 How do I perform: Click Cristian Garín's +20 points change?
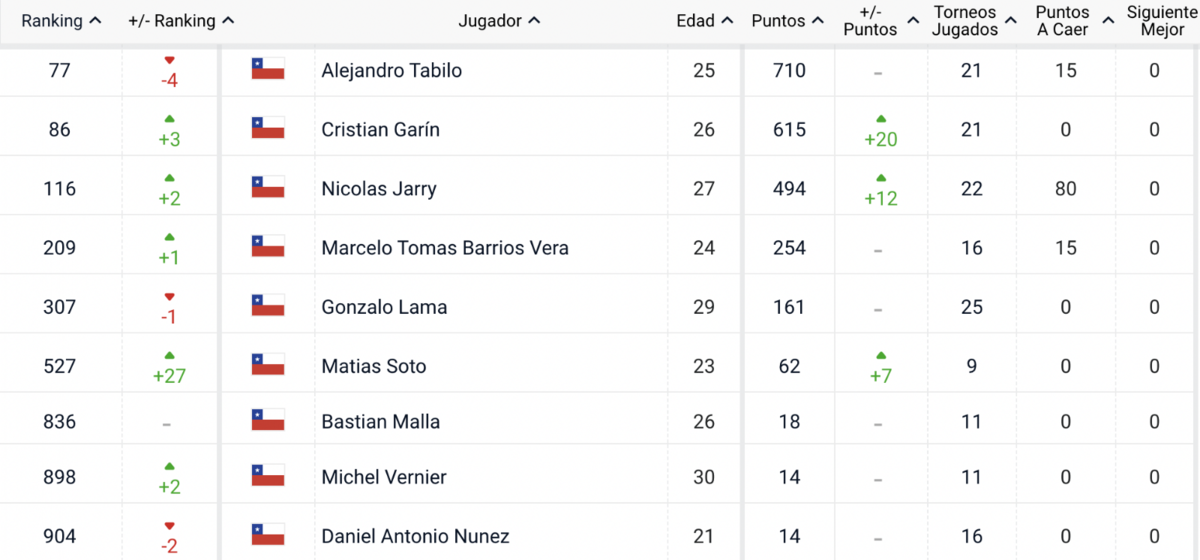click(880, 138)
